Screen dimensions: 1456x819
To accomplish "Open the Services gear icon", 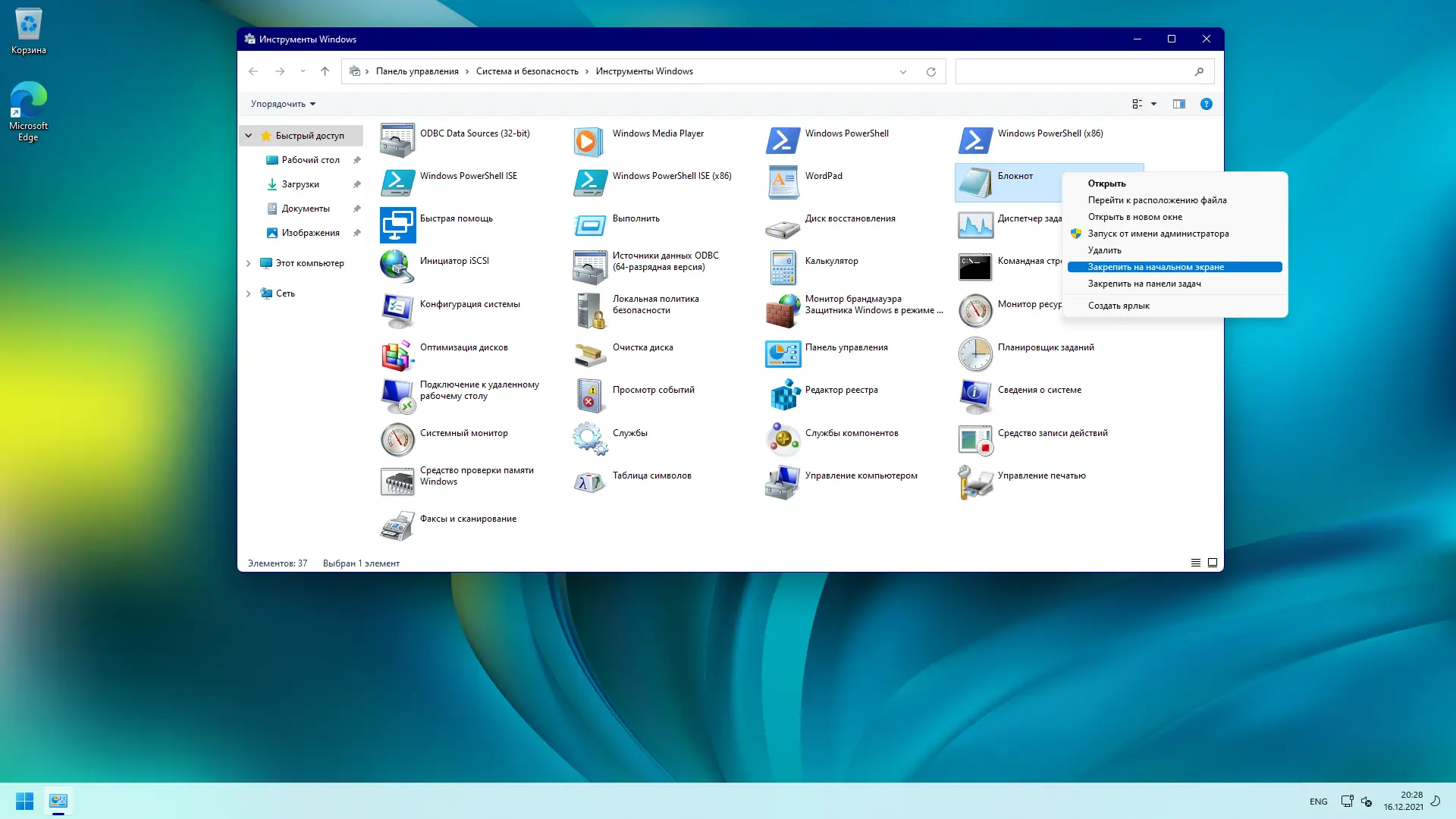I will click(588, 439).
